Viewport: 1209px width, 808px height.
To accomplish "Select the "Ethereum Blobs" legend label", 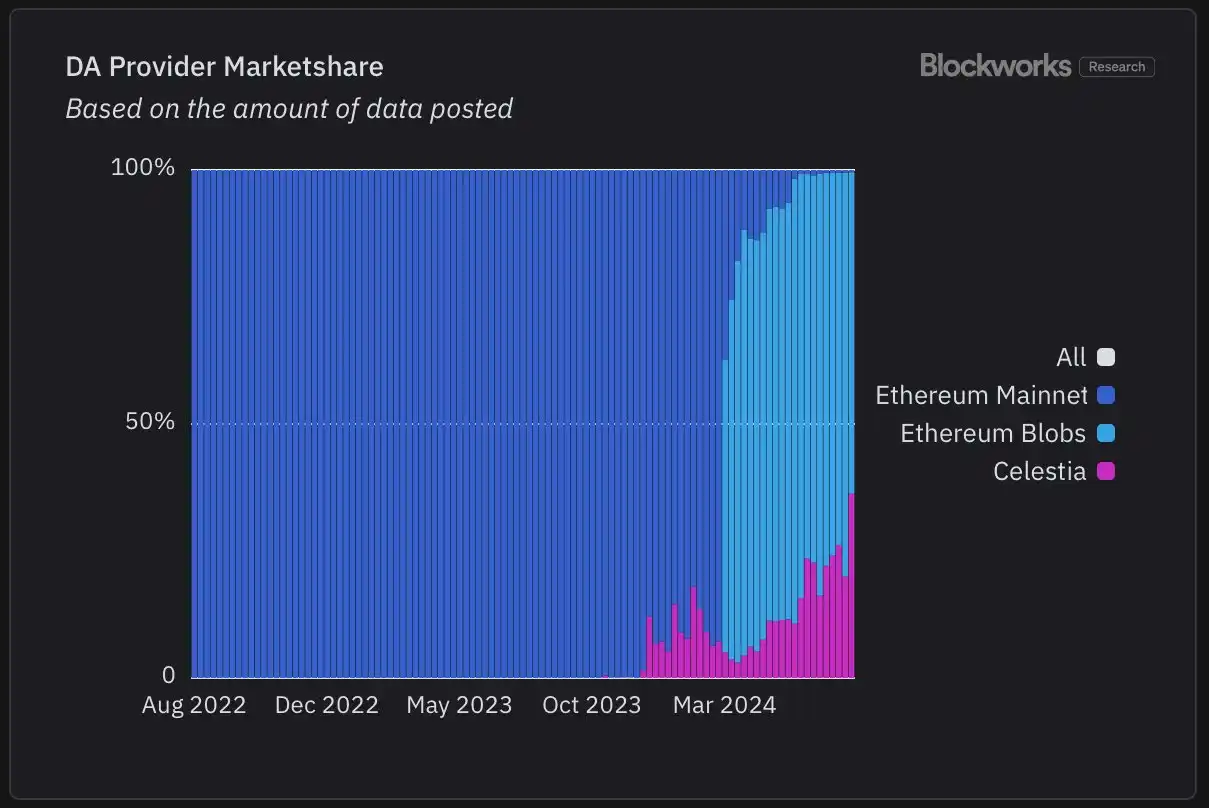I will [993, 433].
